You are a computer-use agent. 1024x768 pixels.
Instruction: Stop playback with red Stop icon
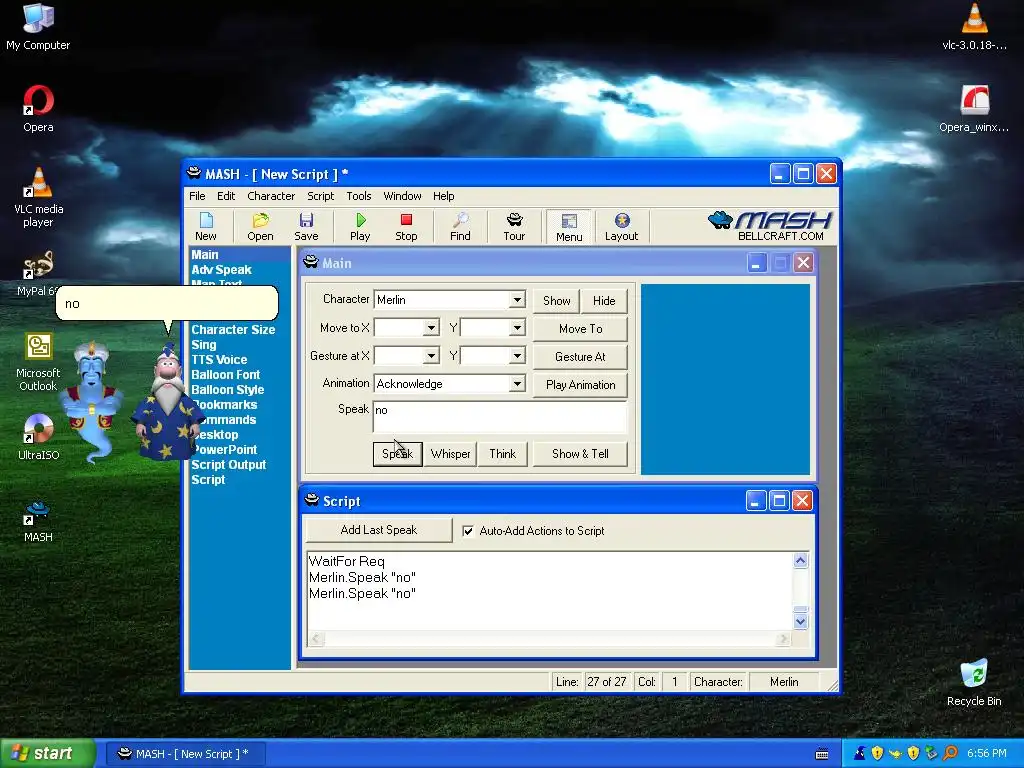406,227
